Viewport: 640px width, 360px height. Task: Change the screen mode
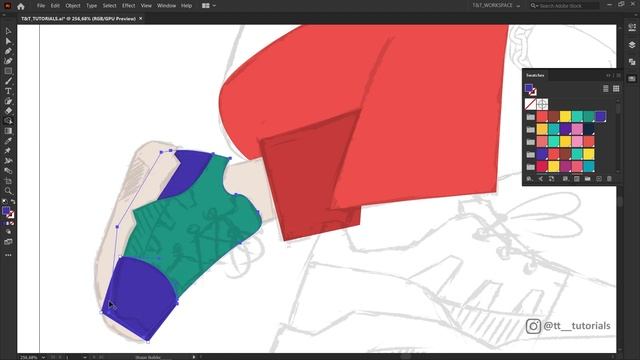pyautogui.click(x=8, y=242)
